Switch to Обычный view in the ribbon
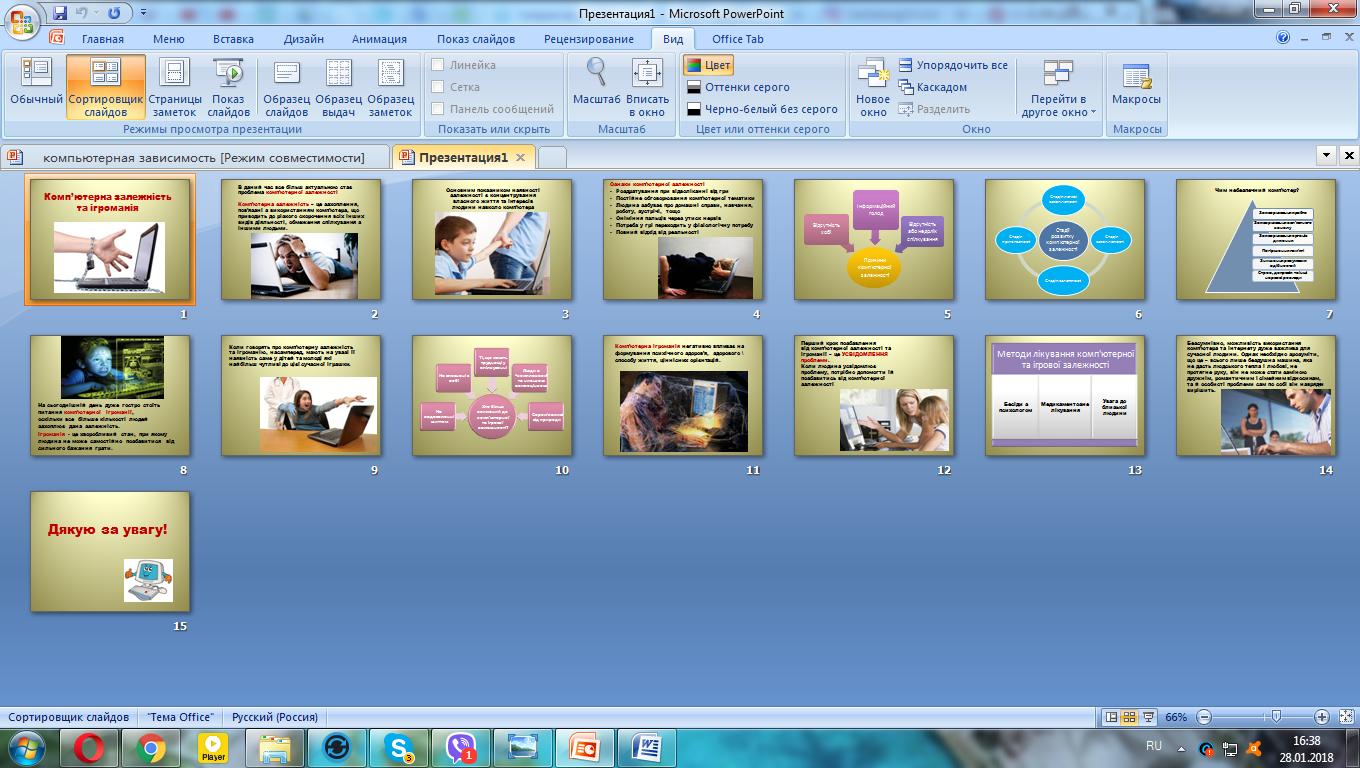1360x768 pixels. [37, 86]
